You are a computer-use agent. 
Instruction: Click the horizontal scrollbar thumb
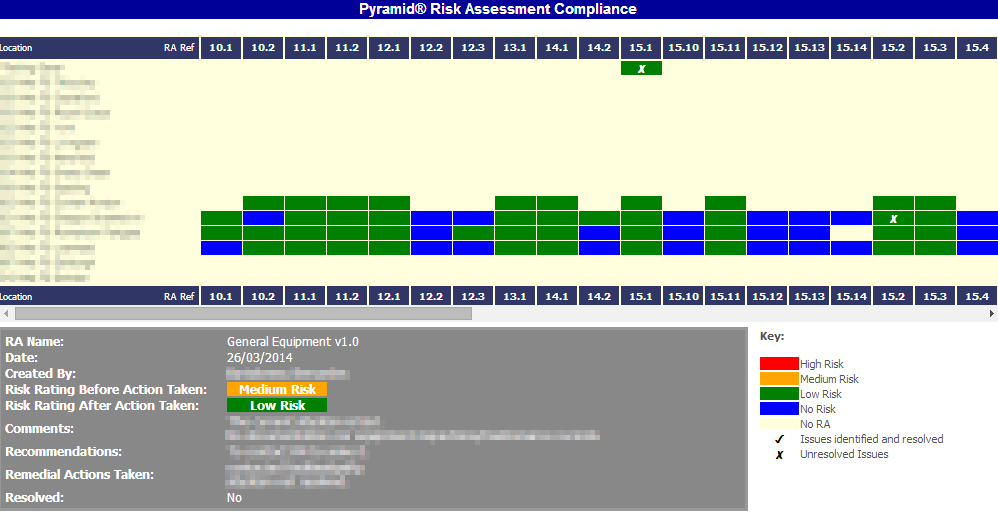[x=243, y=313]
